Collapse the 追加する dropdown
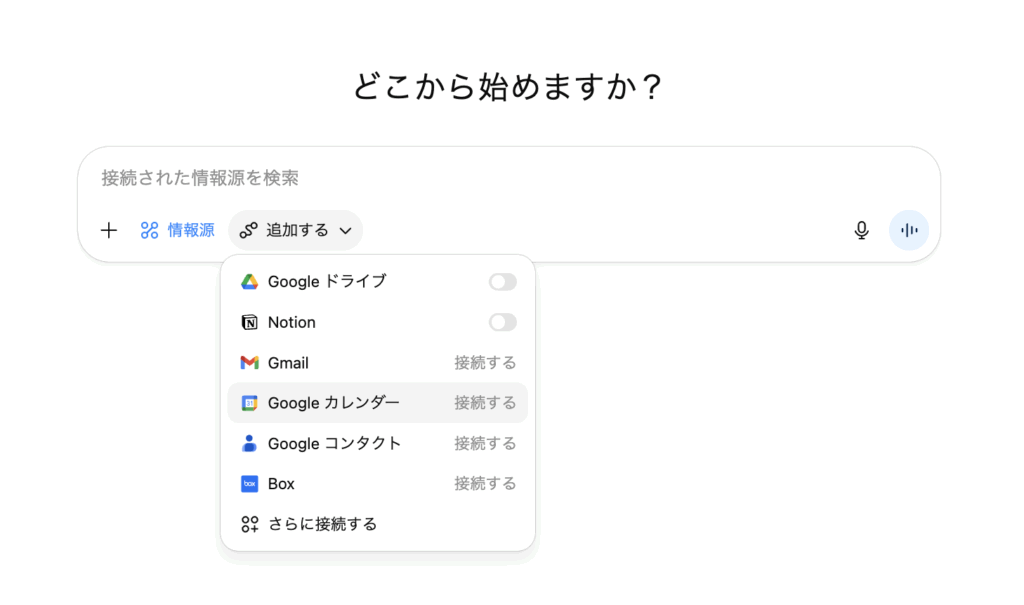Image resolution: width=1024 pixels, height=605 pixels. pos(296,231)
